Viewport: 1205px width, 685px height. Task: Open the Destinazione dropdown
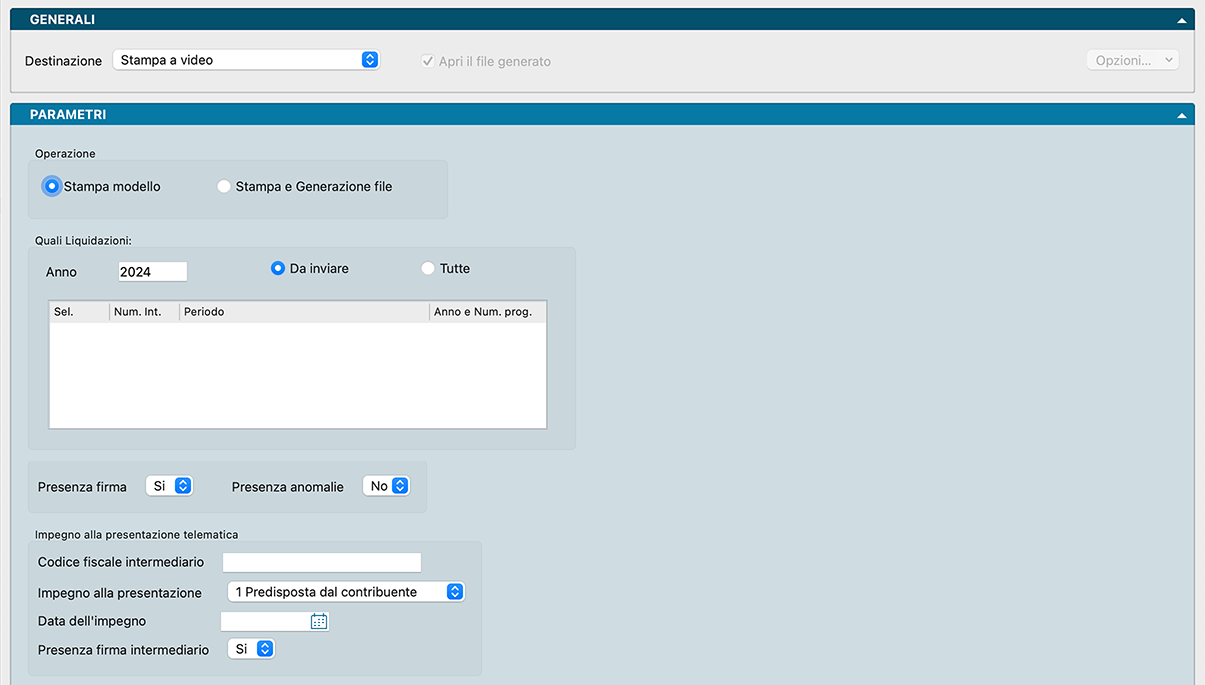coord(246,60)
